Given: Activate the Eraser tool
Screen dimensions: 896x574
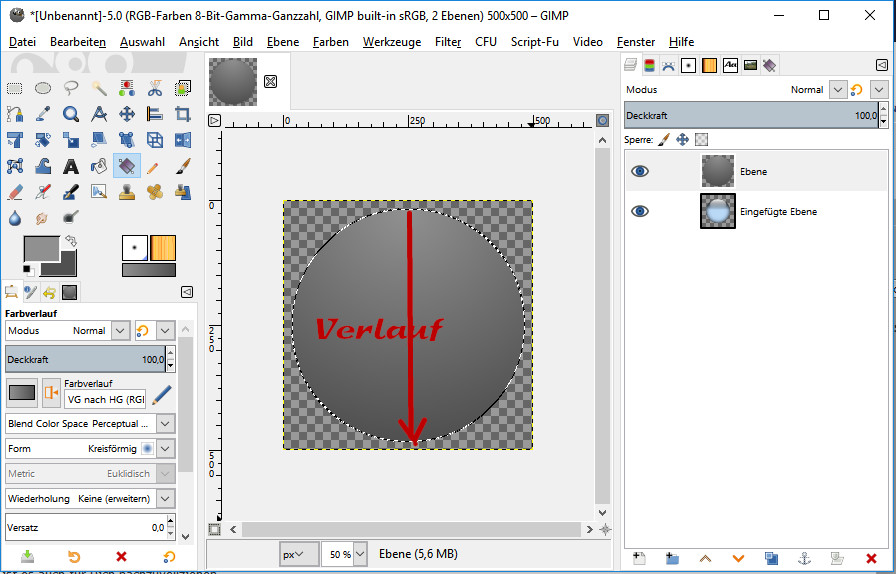Looking at the screenshot, I should pos(15,192).
